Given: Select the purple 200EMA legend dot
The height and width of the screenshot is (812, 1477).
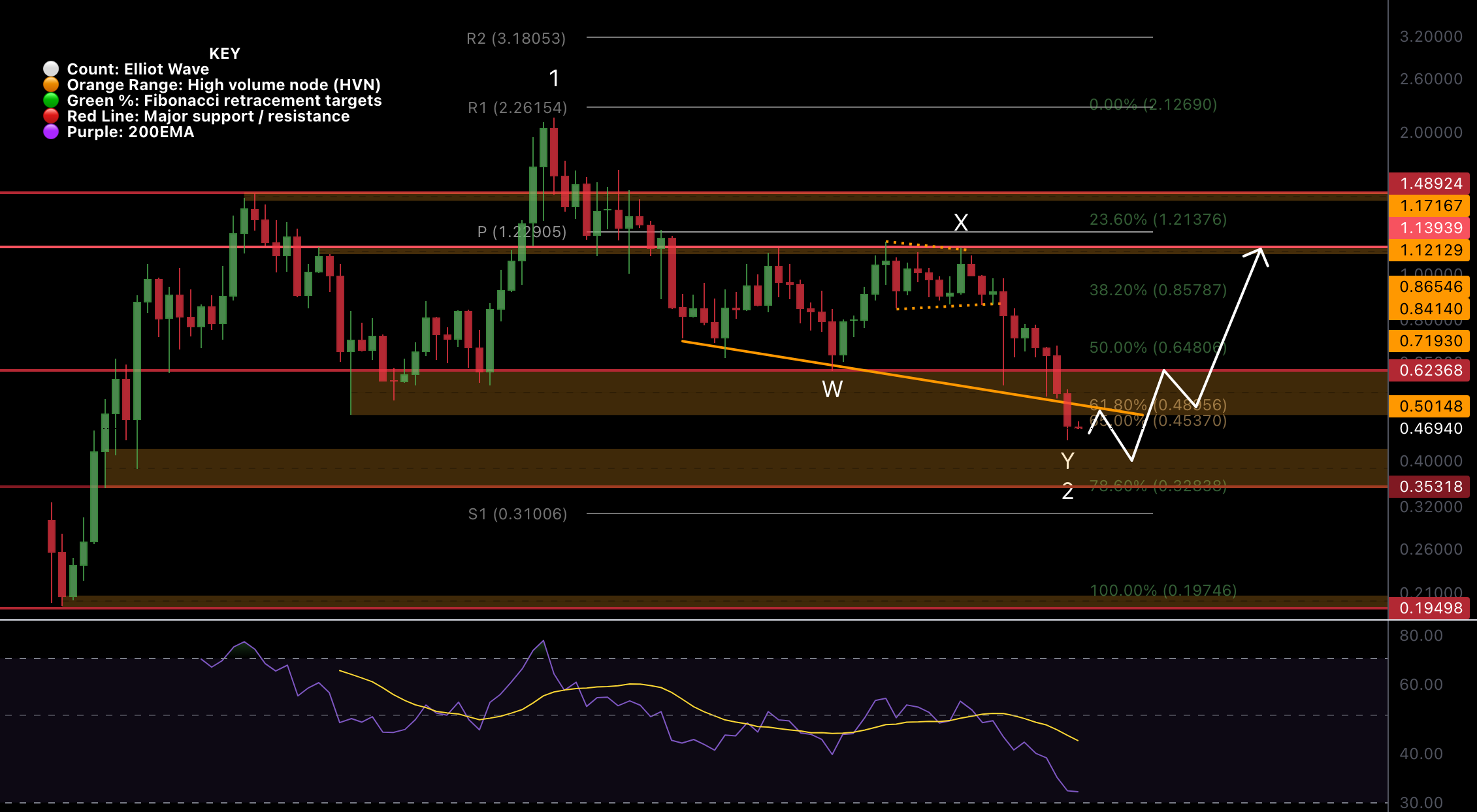Looking at the screenshot, I should click(52, 131).
